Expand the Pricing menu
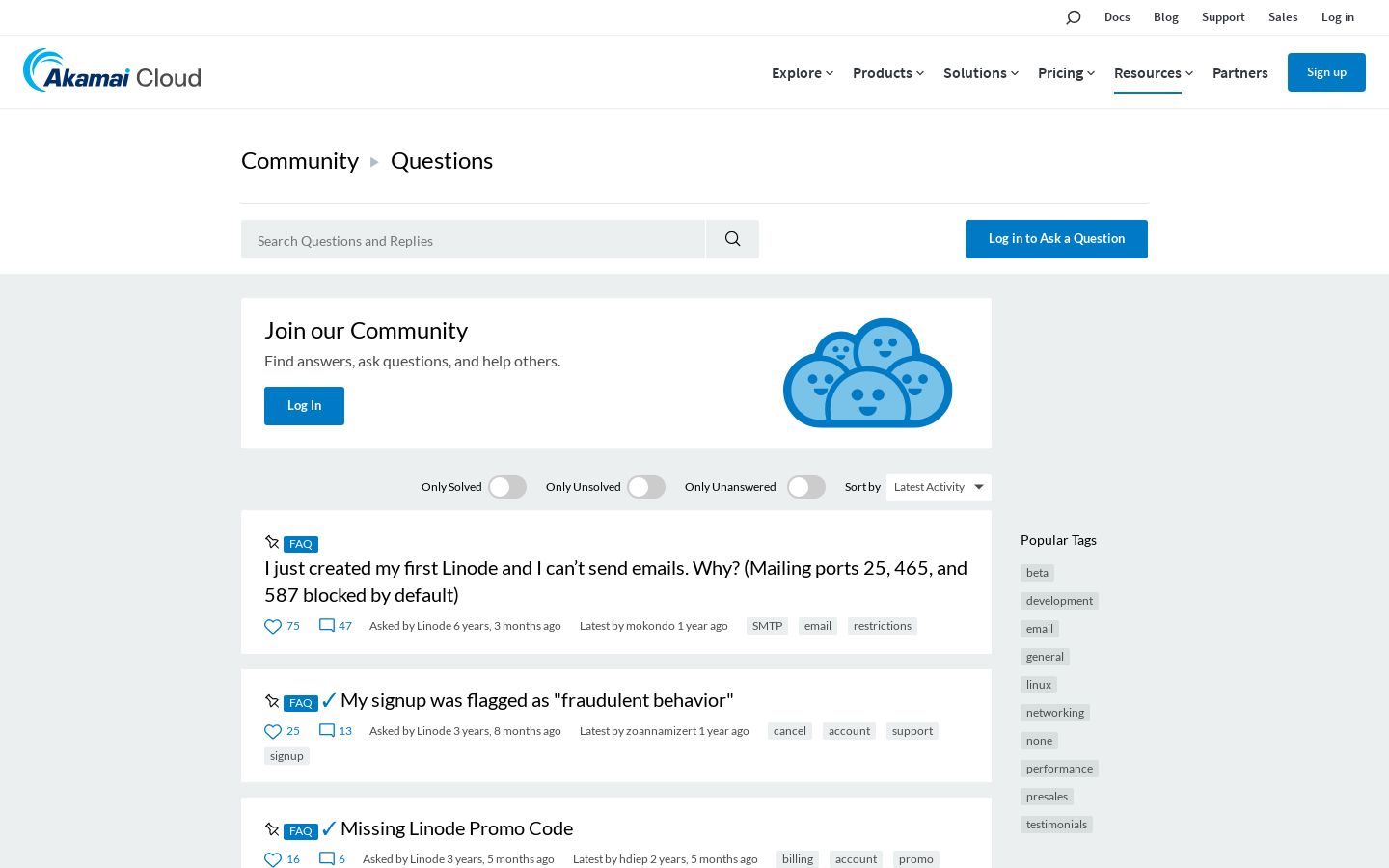This screenshot has width=1389, height=868. click(1066, 73)
